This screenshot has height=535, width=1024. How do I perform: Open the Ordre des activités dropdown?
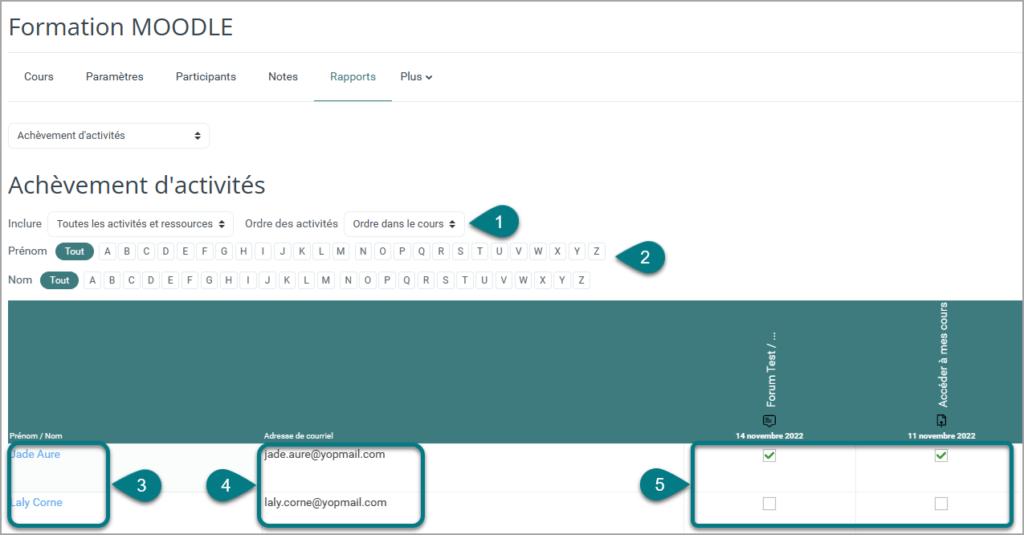404,224
